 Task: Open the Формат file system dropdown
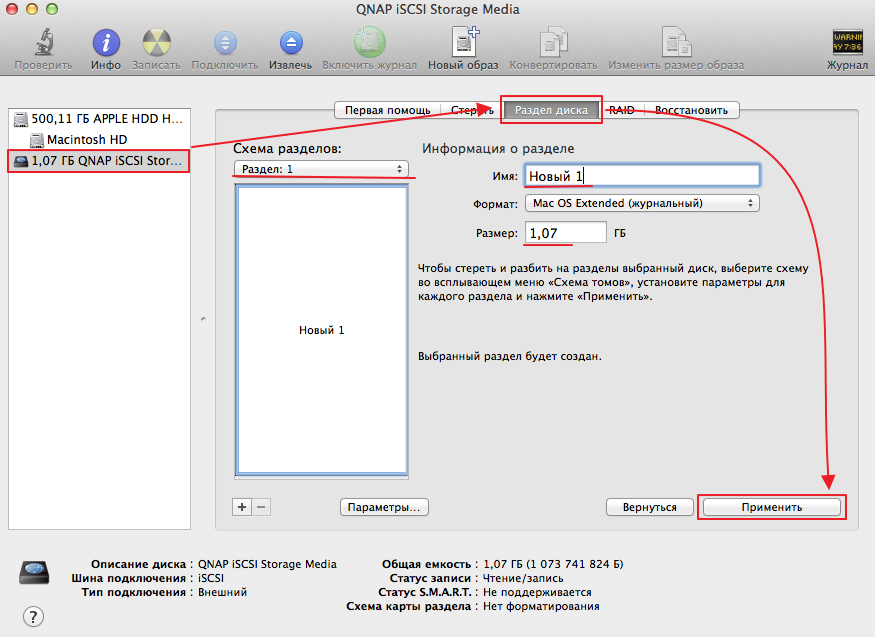[x=642, y=203]
